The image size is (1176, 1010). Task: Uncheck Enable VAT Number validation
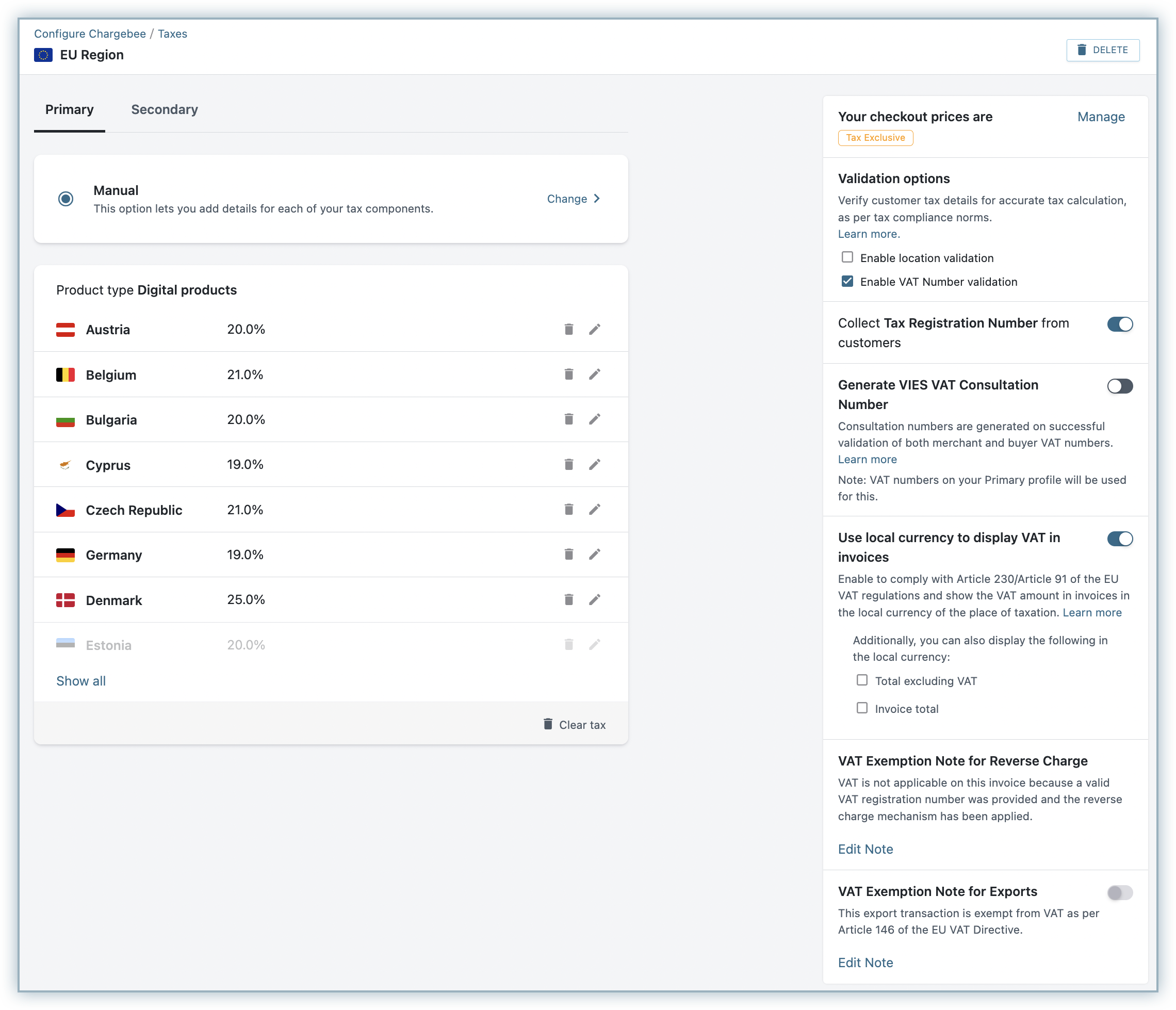(x=847, y=281)
